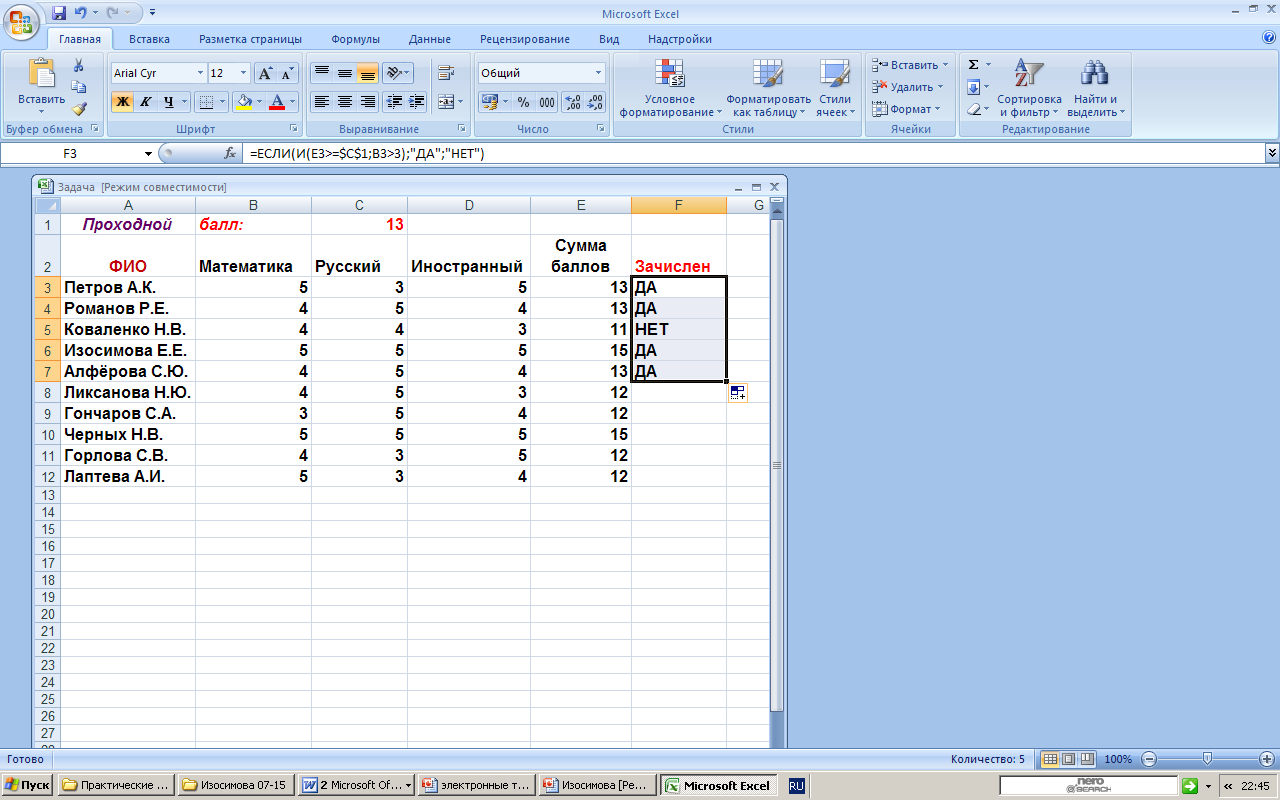Select the Format Painter brush icon
The width and height of the screenshot is (1280, 800).
coord(78,109)
